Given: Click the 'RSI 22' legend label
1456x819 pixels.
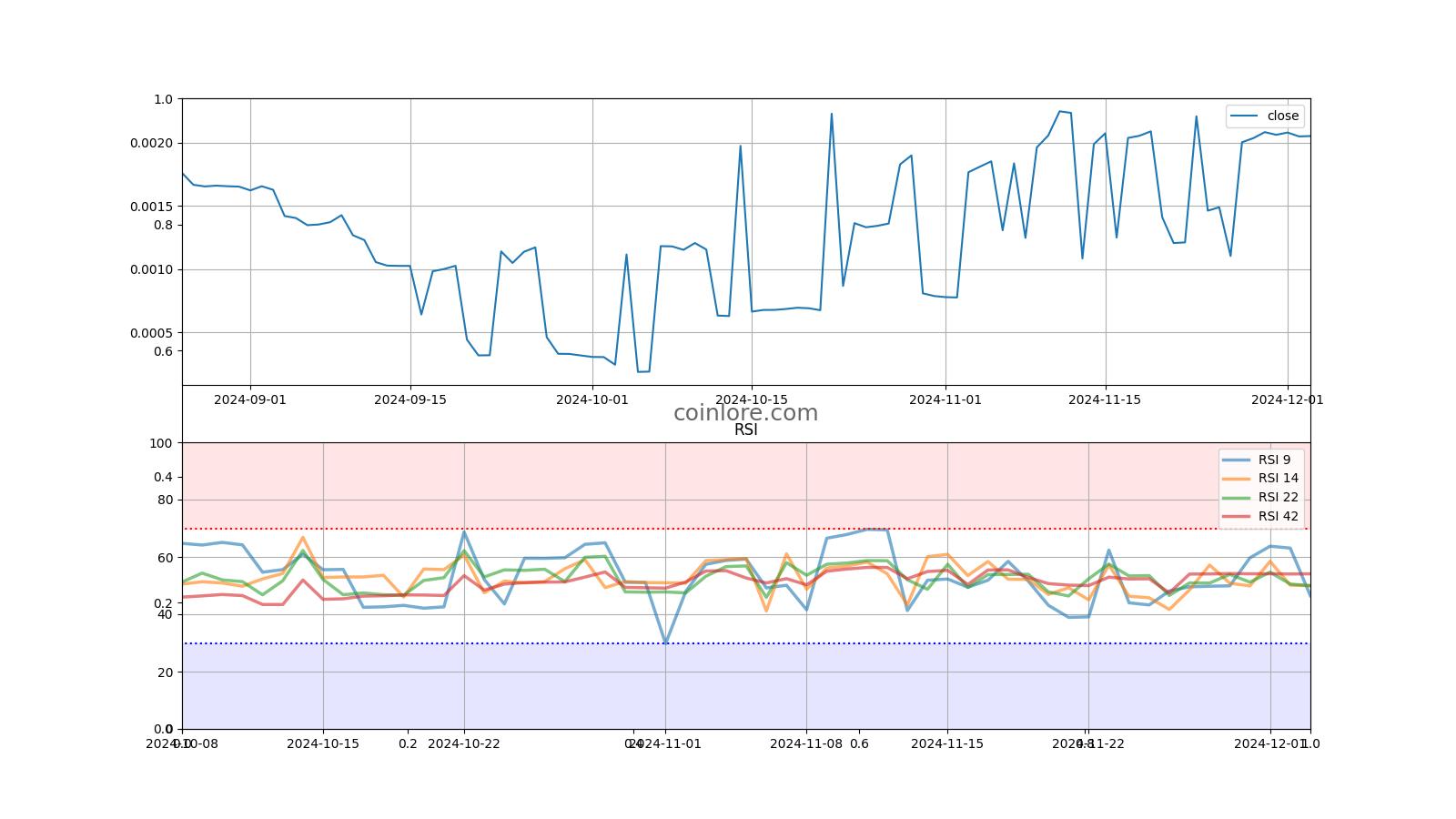Looking at the screenshot, I should [x=1279, y=498].
